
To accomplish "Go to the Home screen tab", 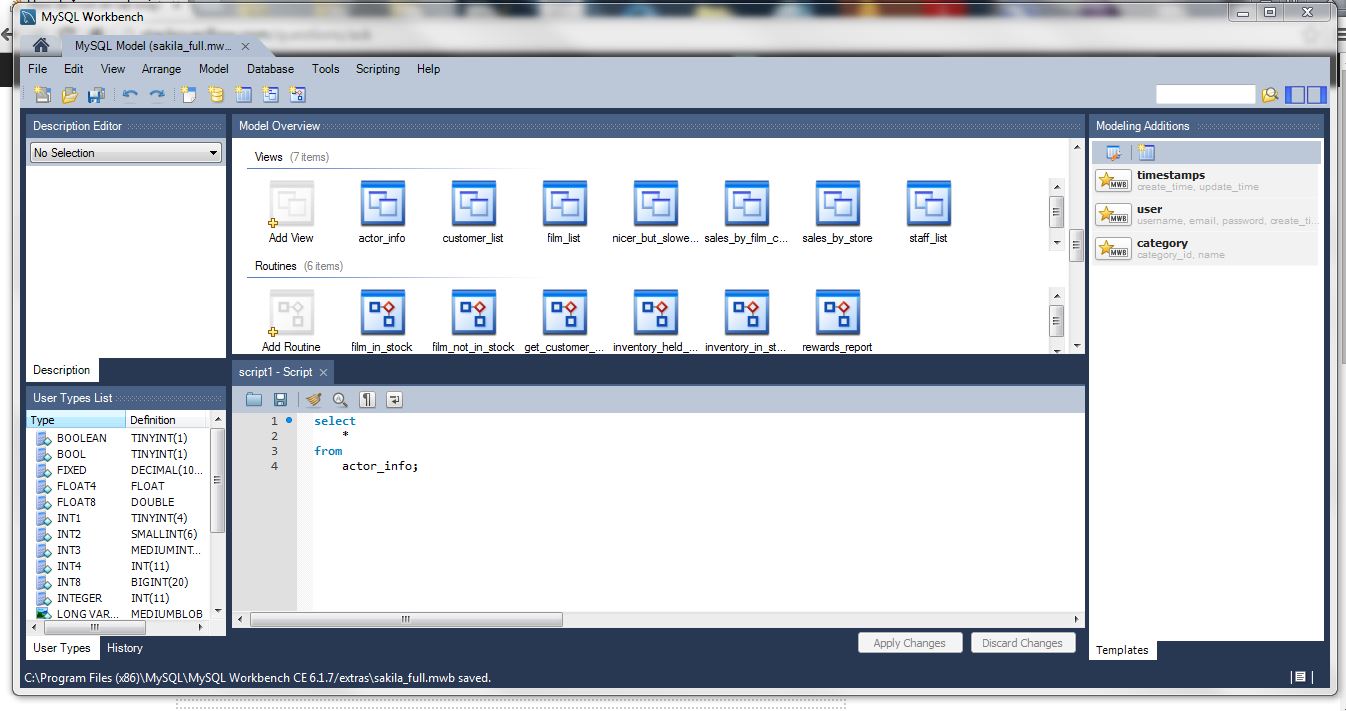I will pyautogui.click(x=41, y=46).
